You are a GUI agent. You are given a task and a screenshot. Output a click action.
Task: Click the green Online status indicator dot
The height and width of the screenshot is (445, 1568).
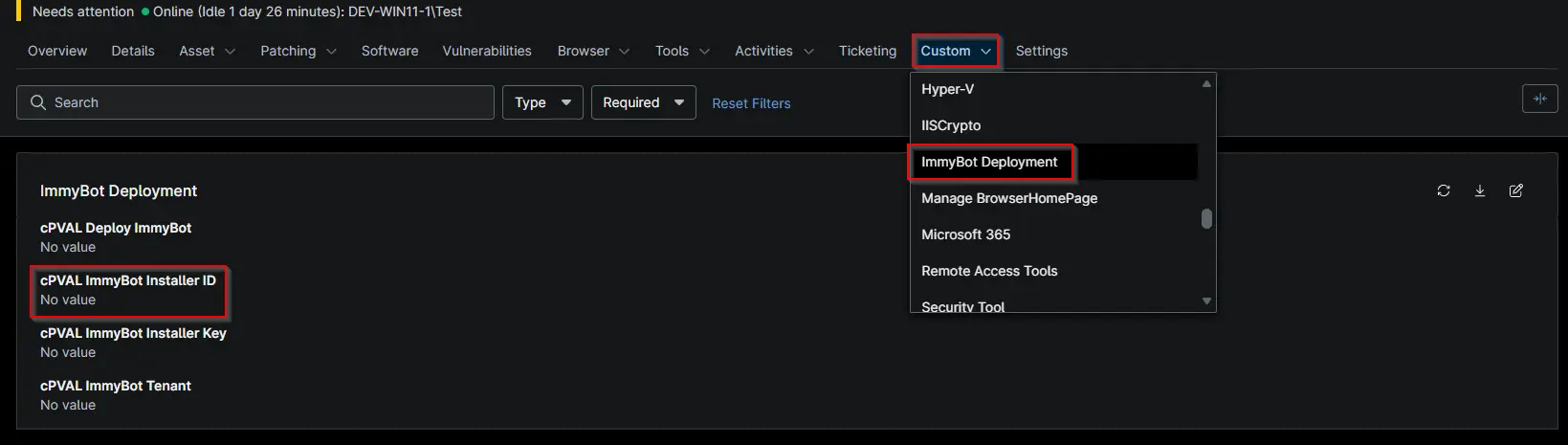click(145, 11)
